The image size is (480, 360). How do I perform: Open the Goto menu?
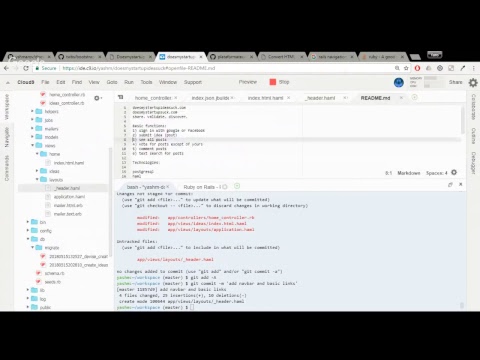coord(112,82)
